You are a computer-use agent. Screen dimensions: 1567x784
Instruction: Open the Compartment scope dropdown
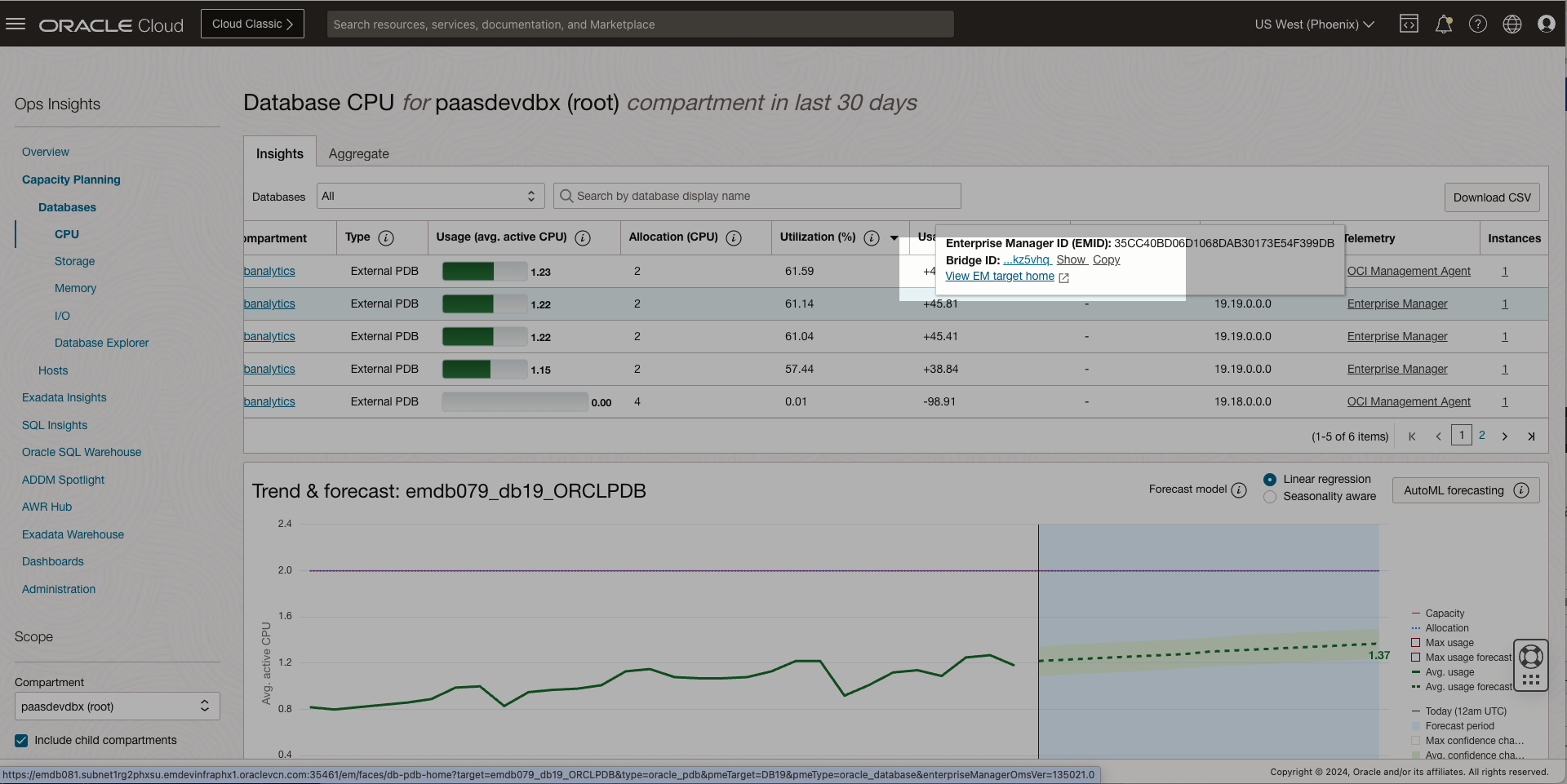pyautogui.click(x=118, y=706)
